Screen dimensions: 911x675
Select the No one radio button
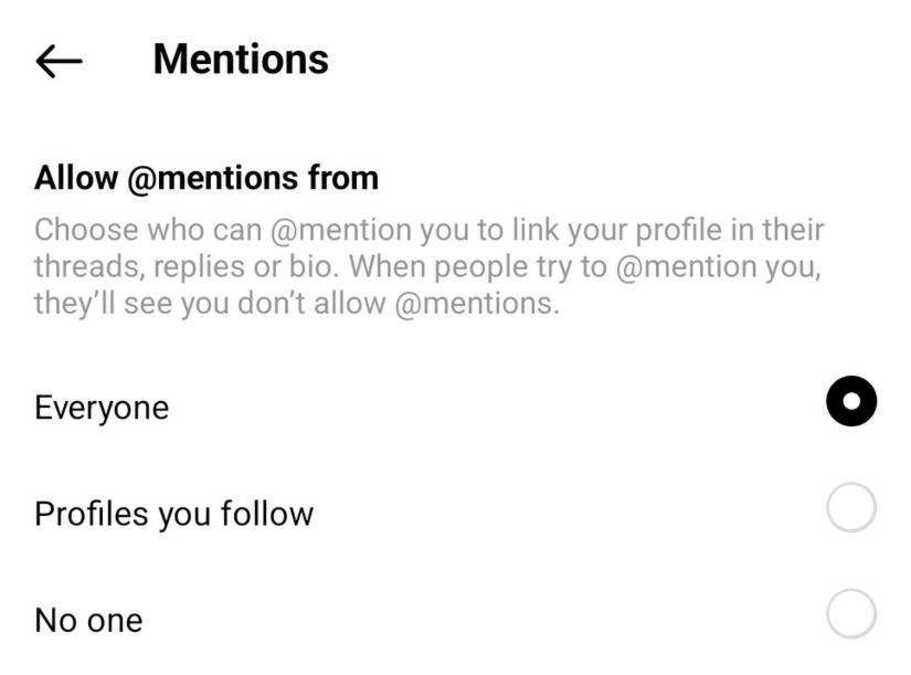tap(851, 613)
